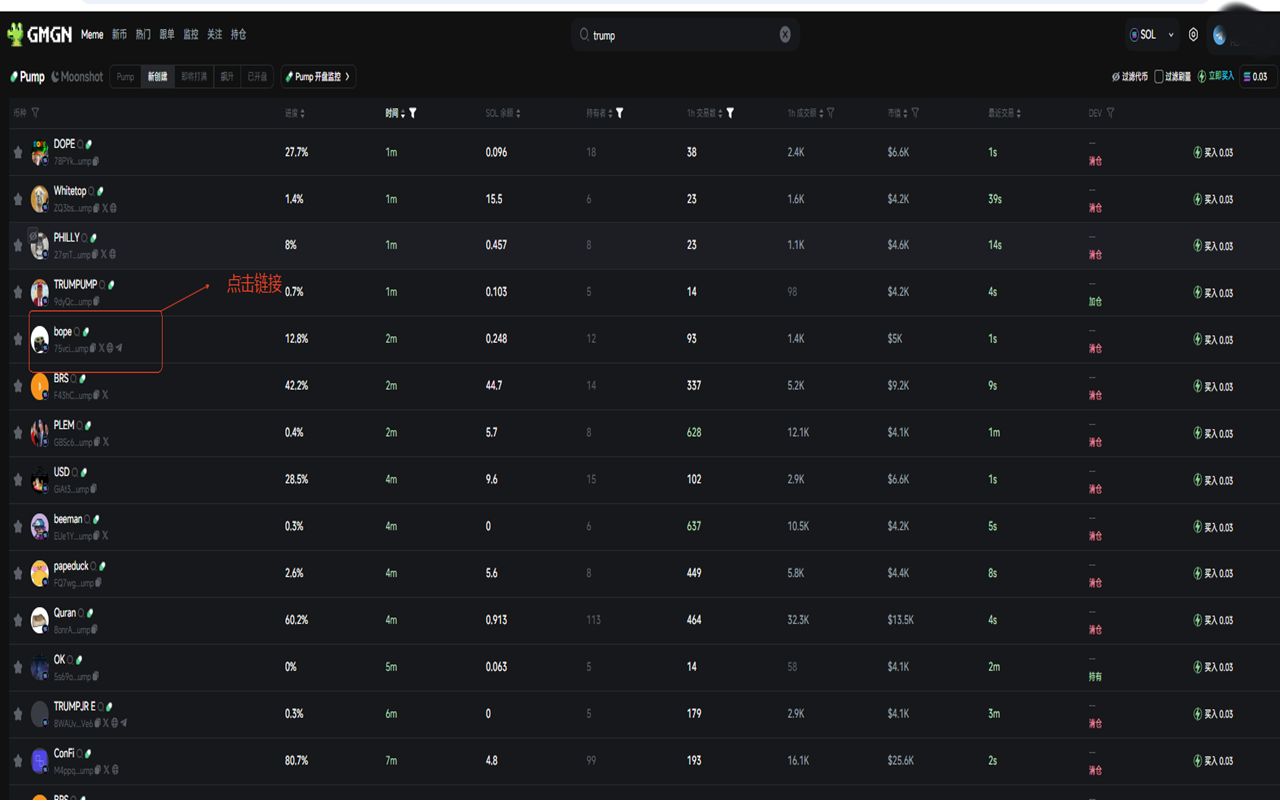Switch to the 新创建 tab

(x=157, y=77)
